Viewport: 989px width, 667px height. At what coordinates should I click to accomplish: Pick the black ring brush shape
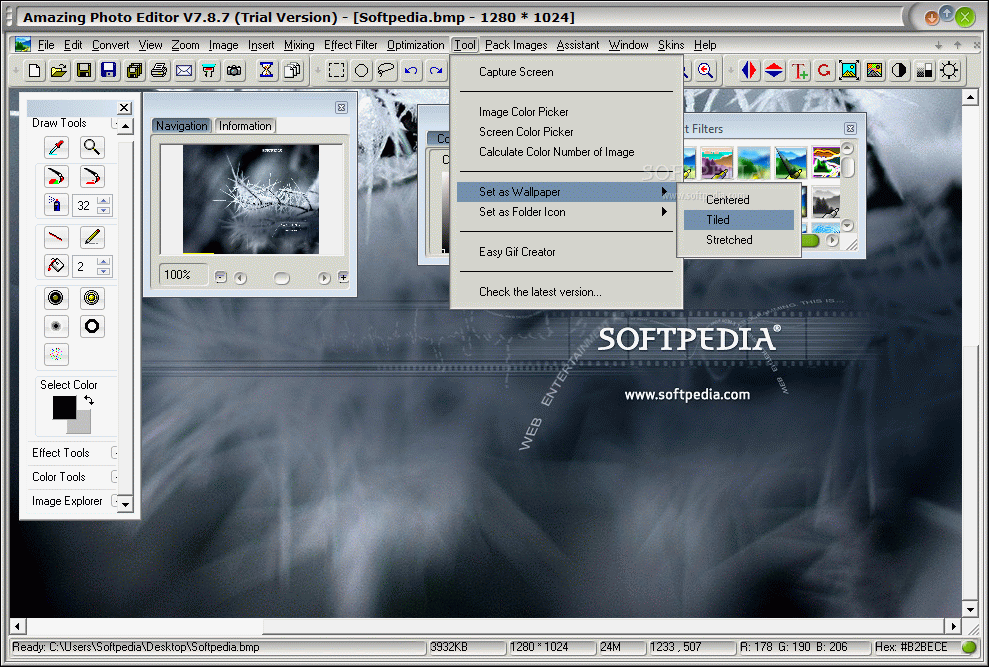(92, 326)
